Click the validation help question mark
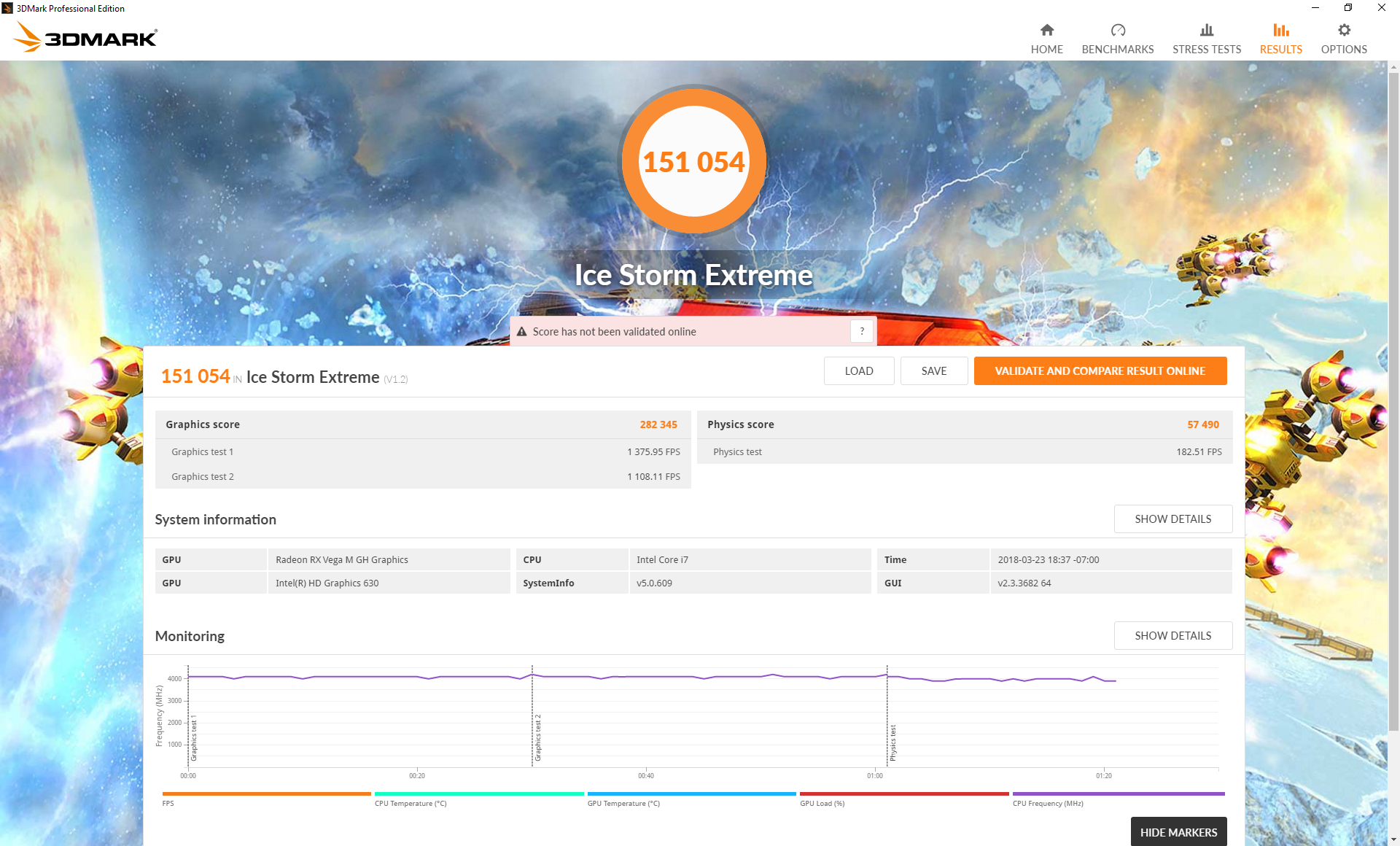The width and height of the screenshot is (1400, 846). coord(862,331)
